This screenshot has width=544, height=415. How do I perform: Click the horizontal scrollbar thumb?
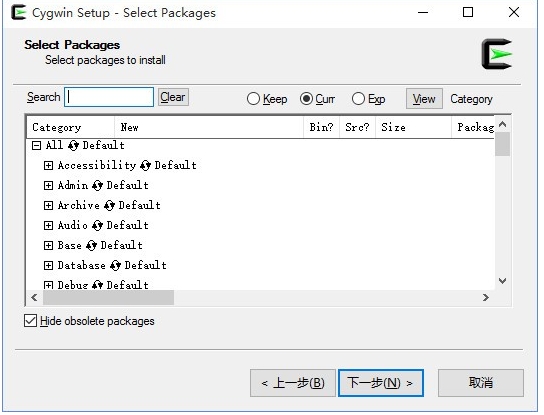108,298
